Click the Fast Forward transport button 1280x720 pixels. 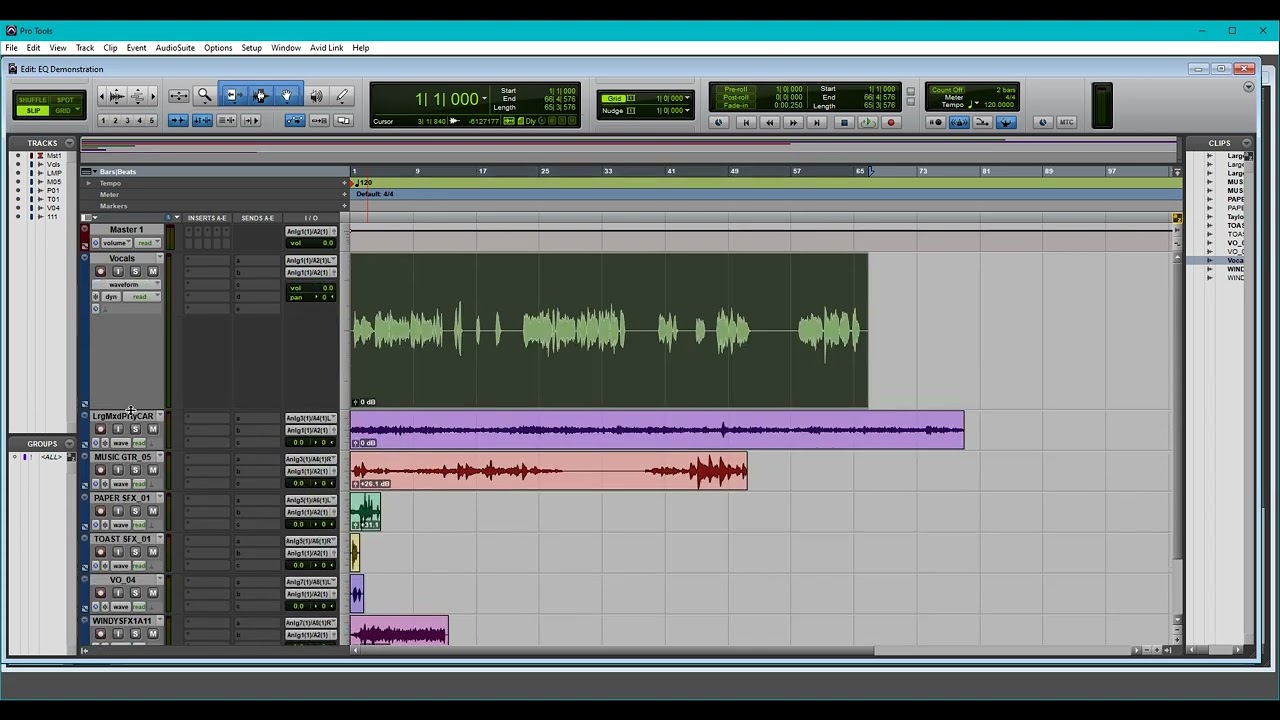click(x=793, y=123)
